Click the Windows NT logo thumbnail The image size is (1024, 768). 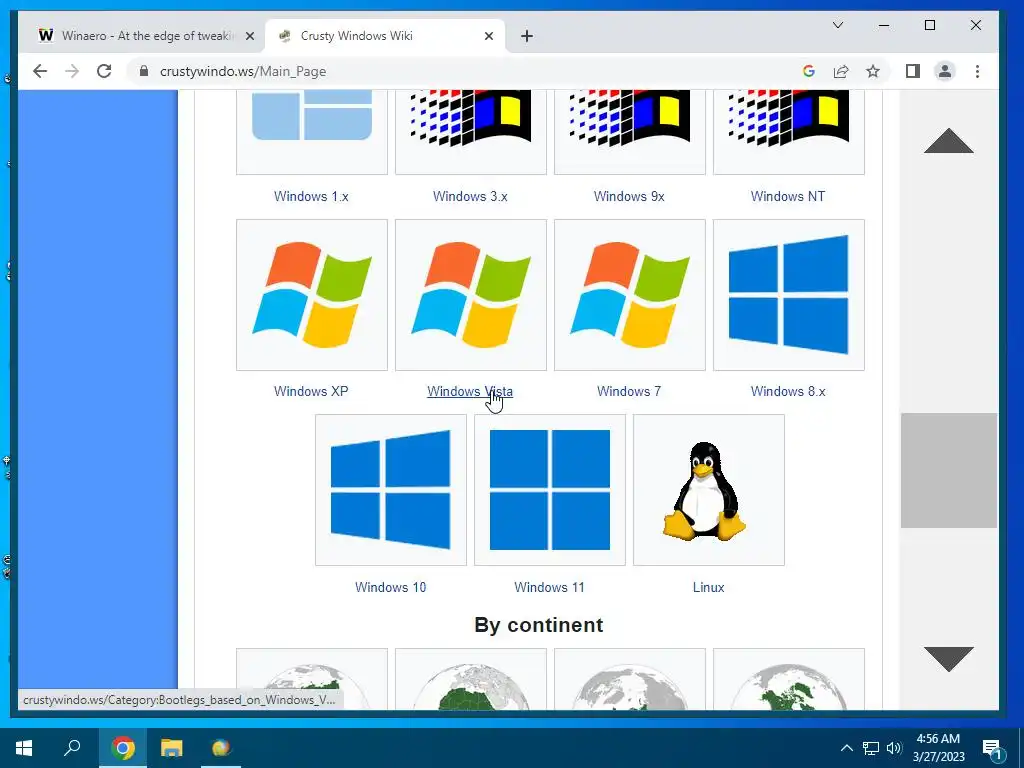click(788, 131)
